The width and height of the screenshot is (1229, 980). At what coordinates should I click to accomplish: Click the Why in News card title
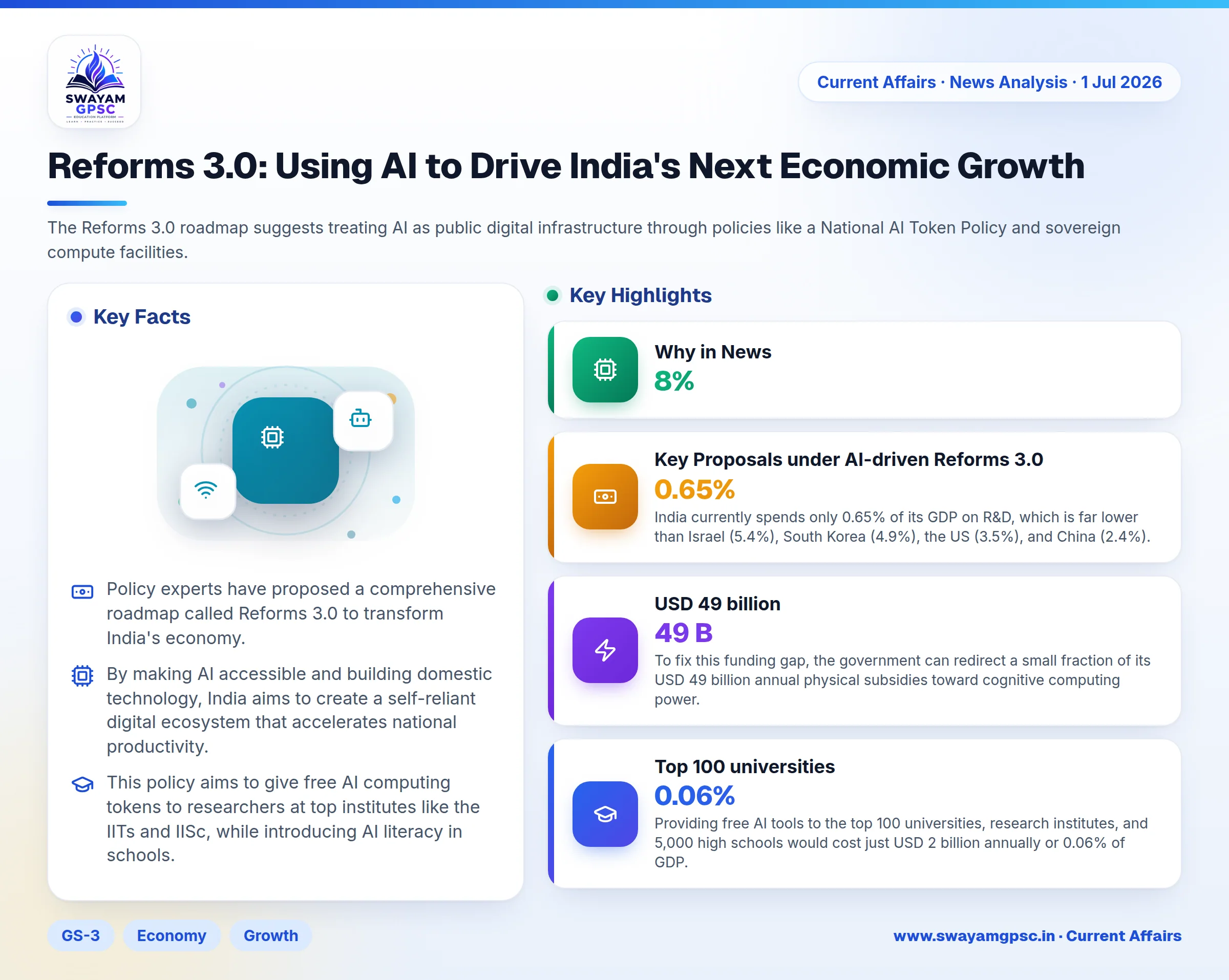pyautogui.click(x=712, y=352)
